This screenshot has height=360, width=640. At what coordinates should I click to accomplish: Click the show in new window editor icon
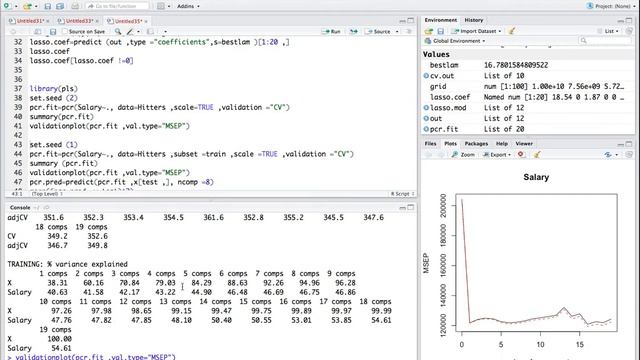38,31
